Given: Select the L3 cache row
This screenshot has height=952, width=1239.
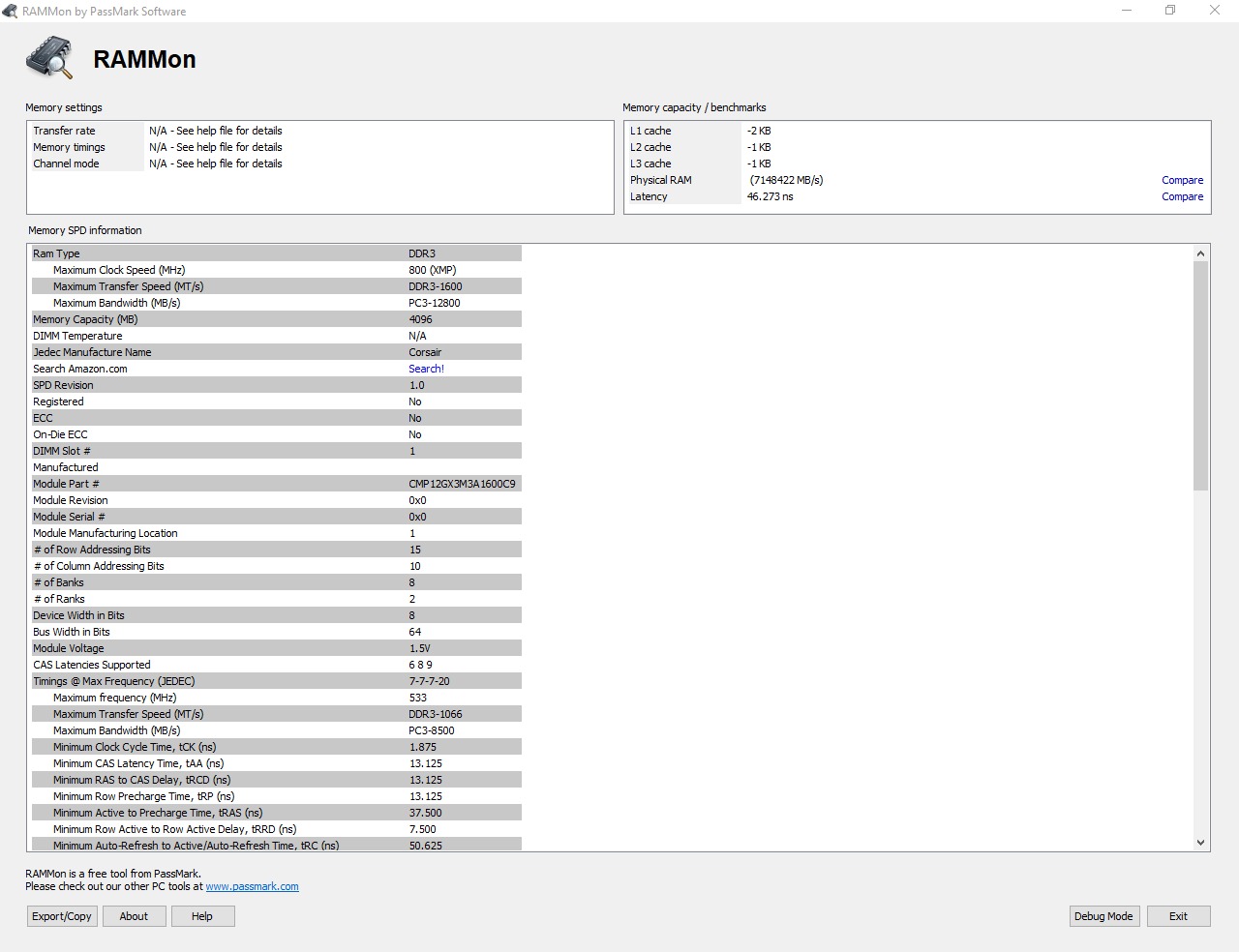Looking at the screenshot, I should click(x=917, y=164).
